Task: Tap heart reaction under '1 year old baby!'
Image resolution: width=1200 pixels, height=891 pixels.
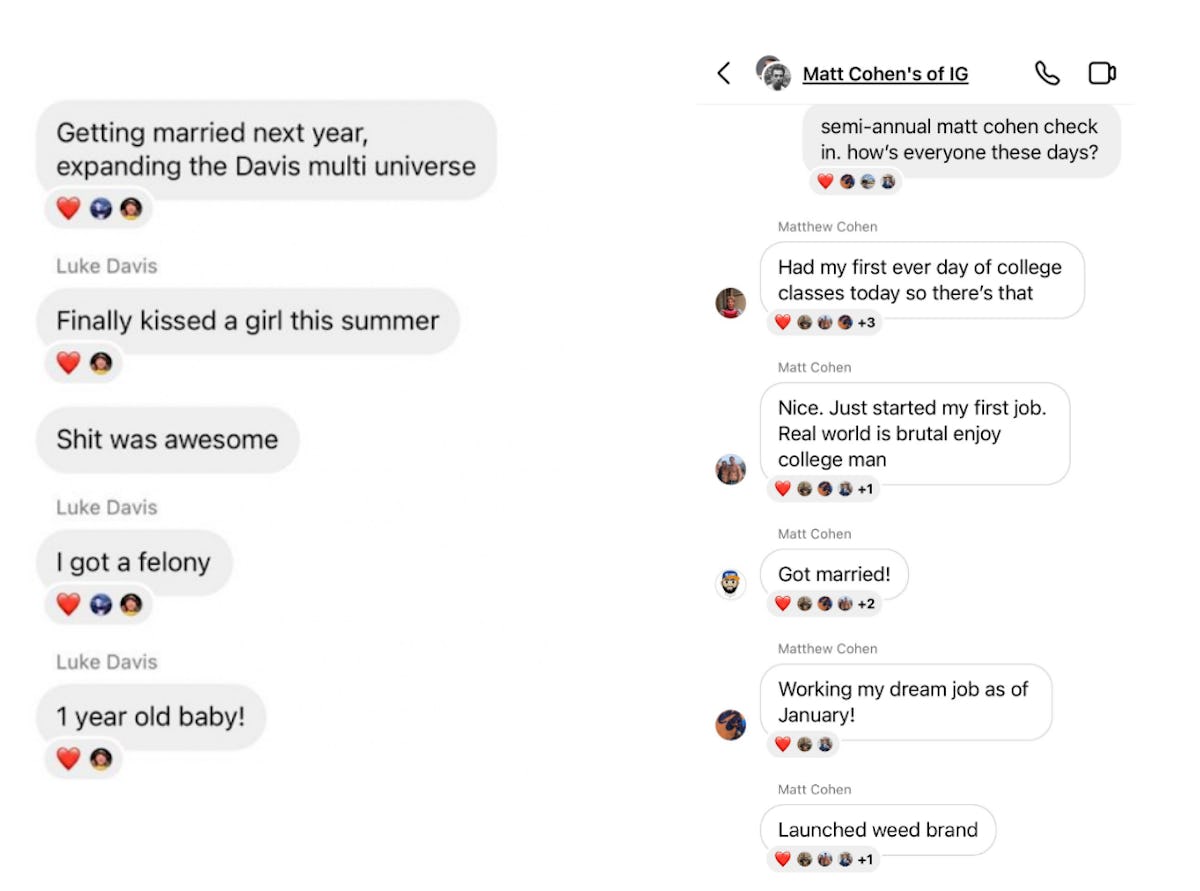Action: coord(68,759)
